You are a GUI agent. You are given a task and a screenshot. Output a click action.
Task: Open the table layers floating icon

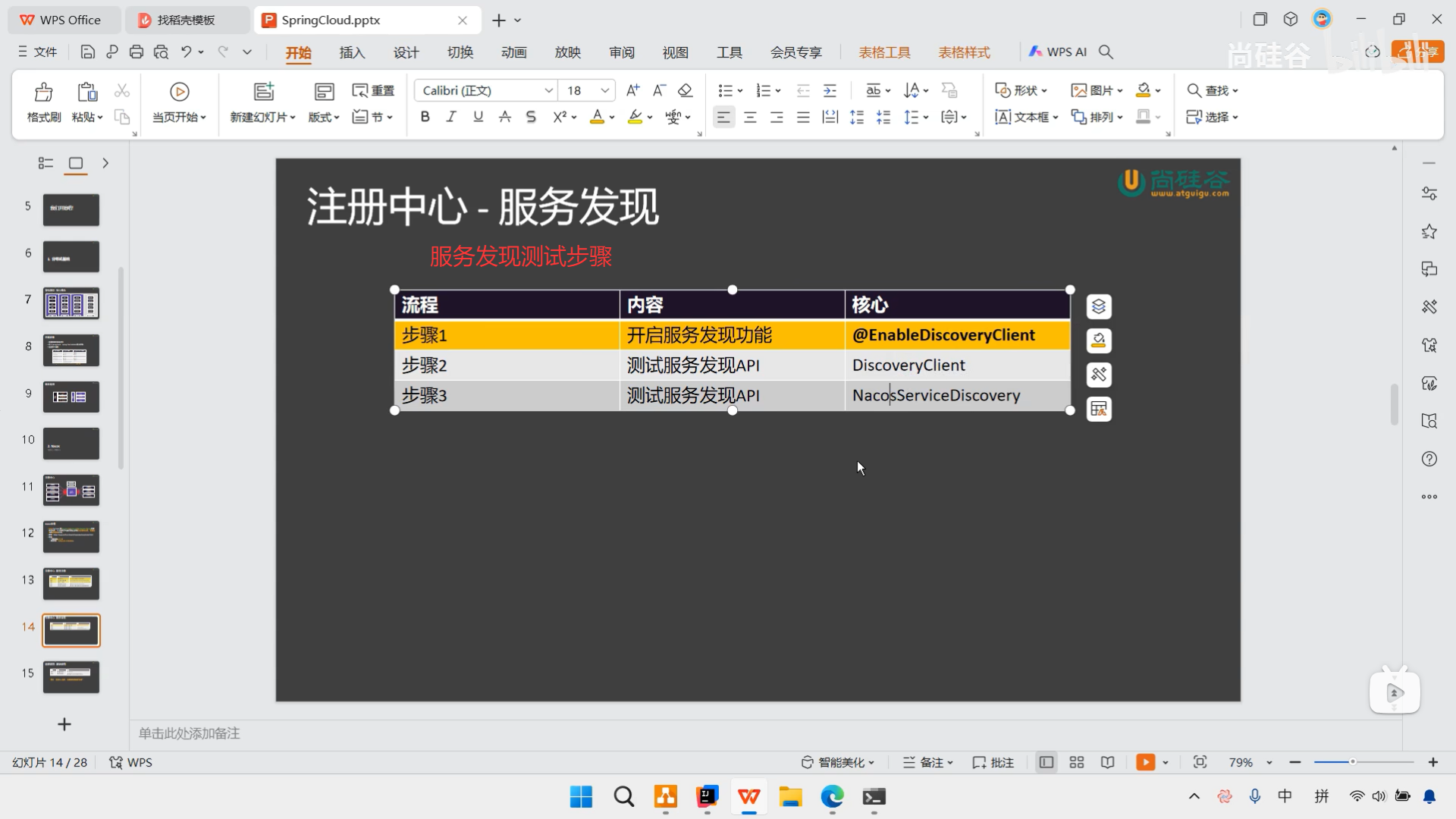click(1099, 306)
